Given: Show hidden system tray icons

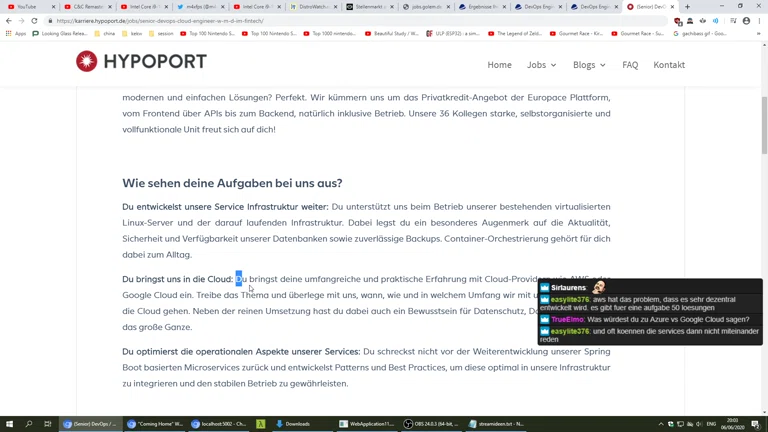Looking at the screenshot, I should 660,424.
